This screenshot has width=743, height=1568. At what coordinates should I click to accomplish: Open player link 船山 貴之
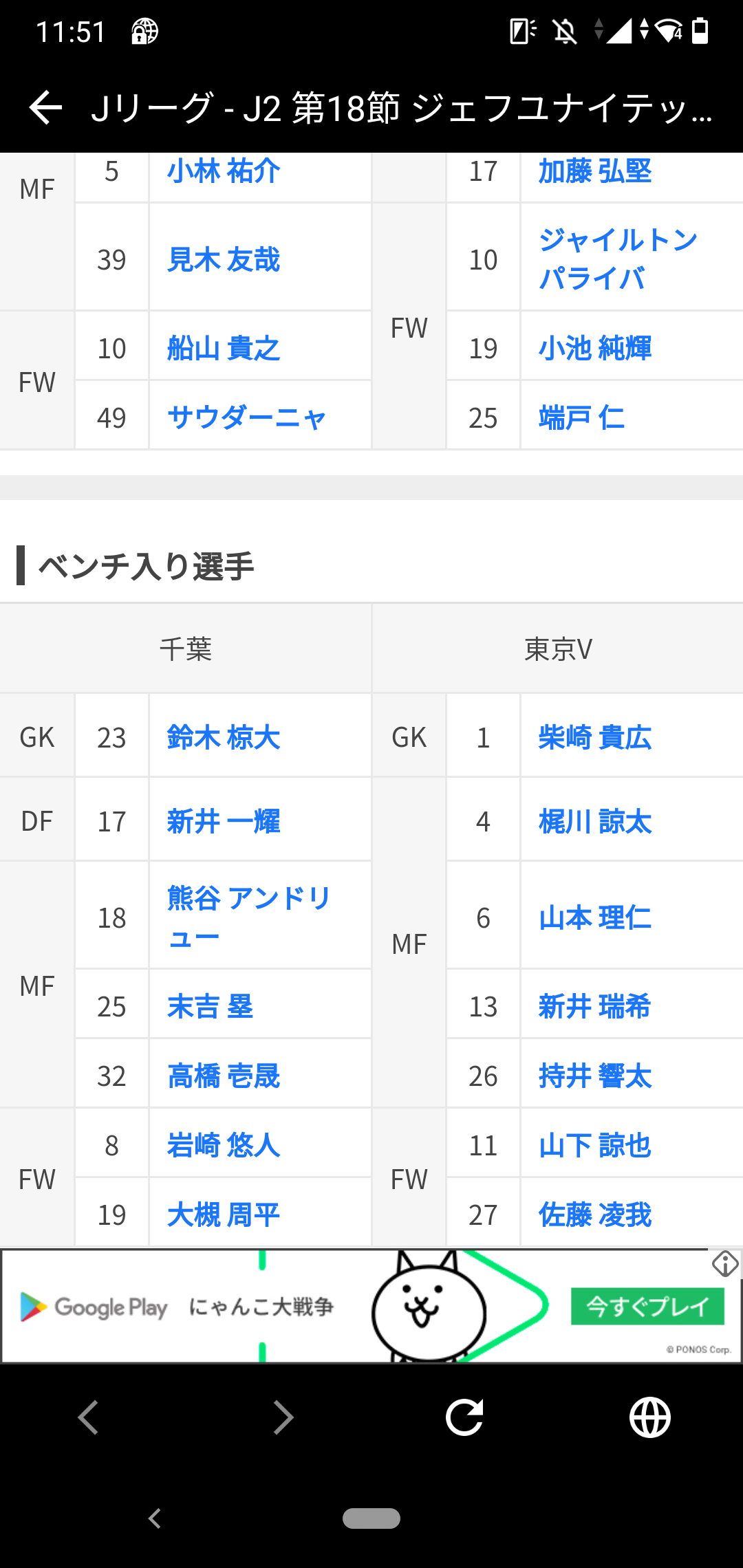(x=224, y=349)
